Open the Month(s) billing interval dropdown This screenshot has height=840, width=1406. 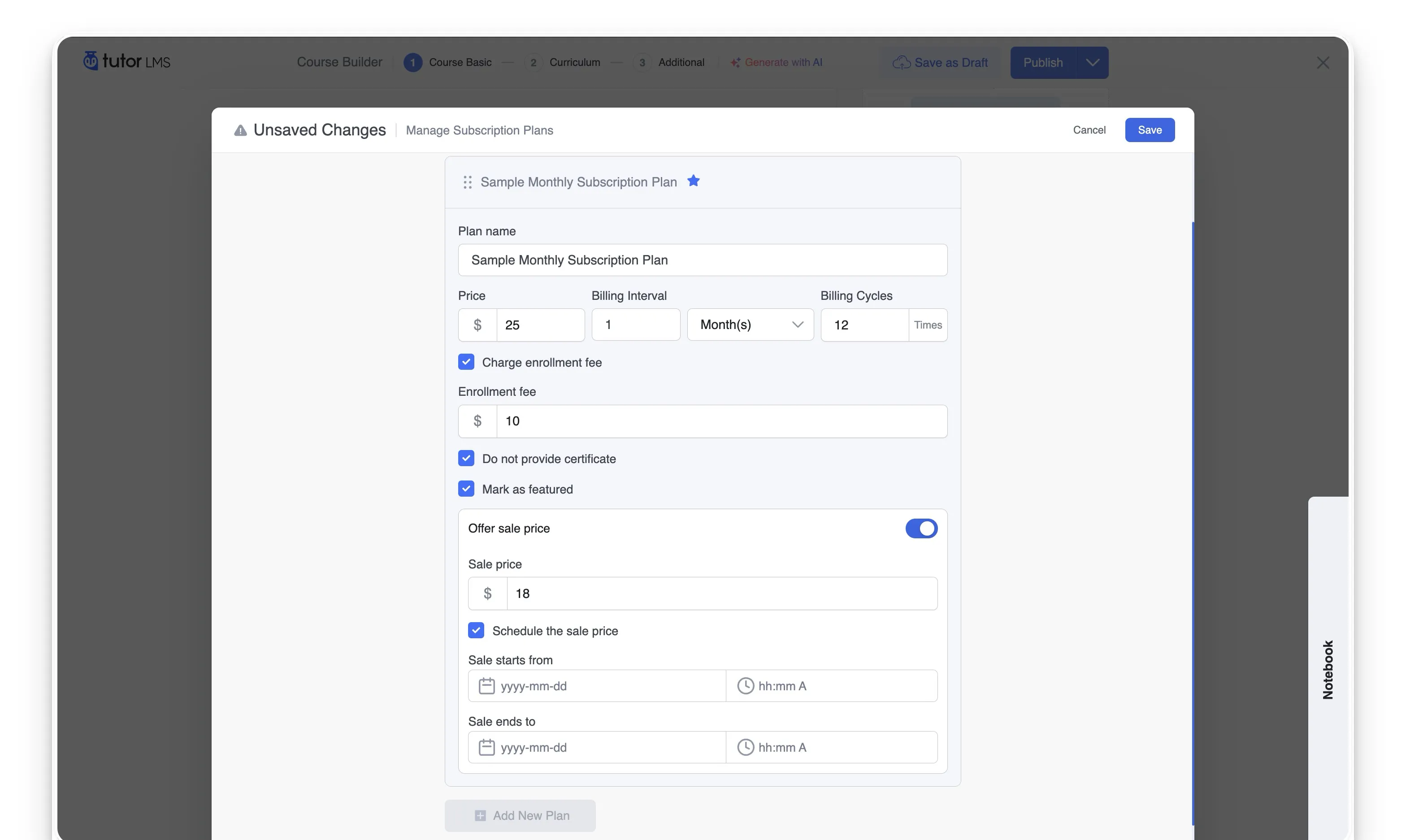click(750, 325)
